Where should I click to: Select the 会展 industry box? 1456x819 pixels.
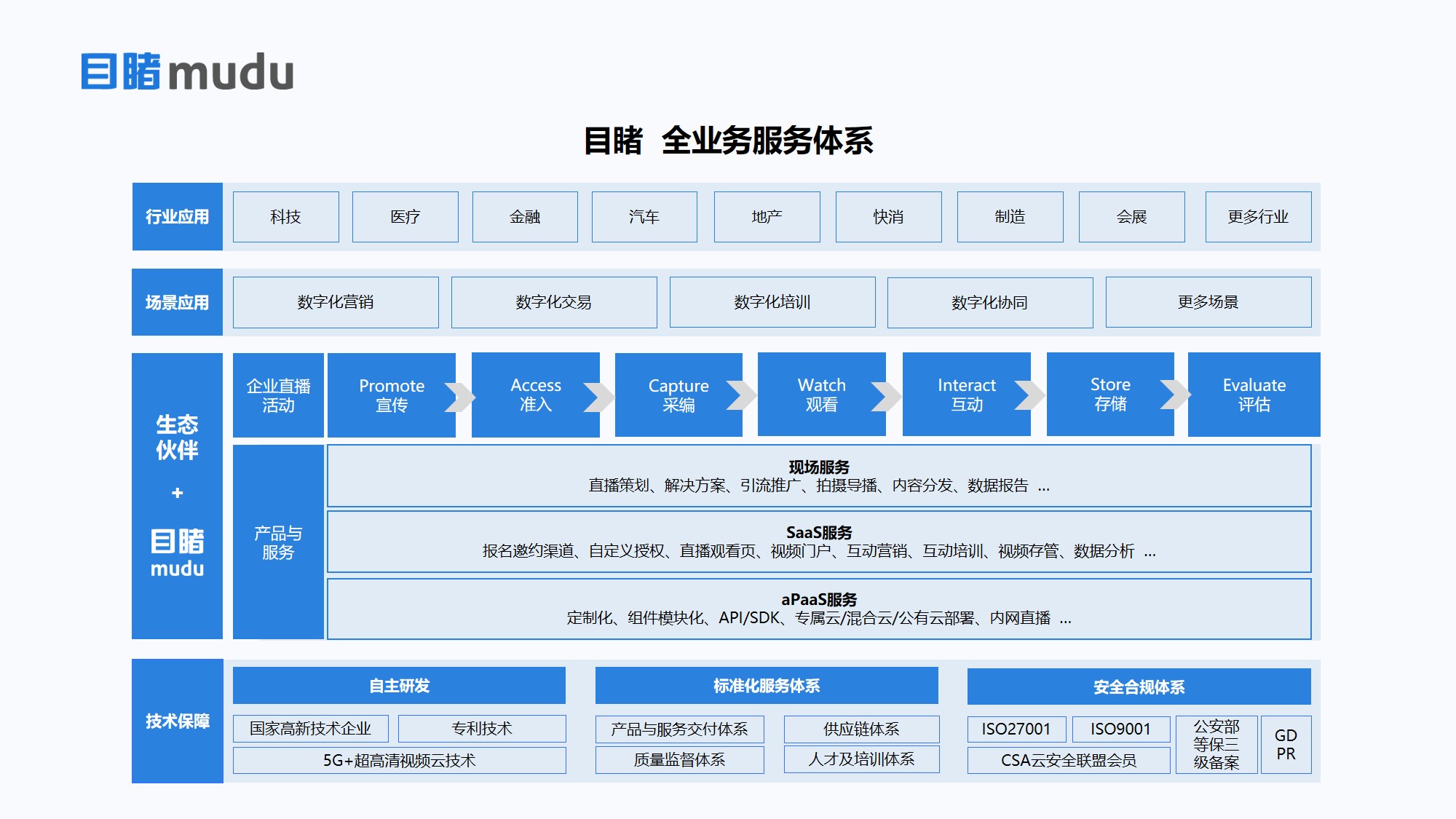[x=1131, y=217]
